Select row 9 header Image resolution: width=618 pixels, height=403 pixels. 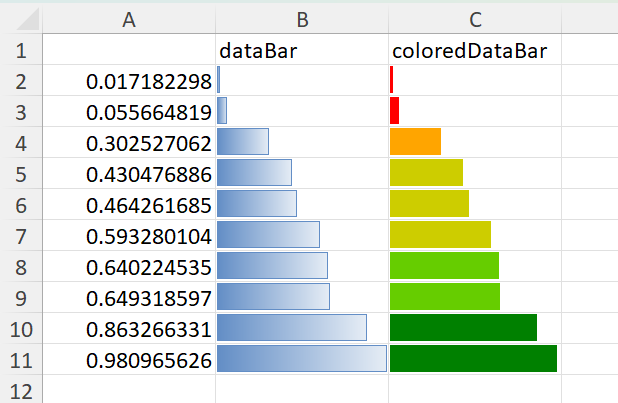coord(21,297)
